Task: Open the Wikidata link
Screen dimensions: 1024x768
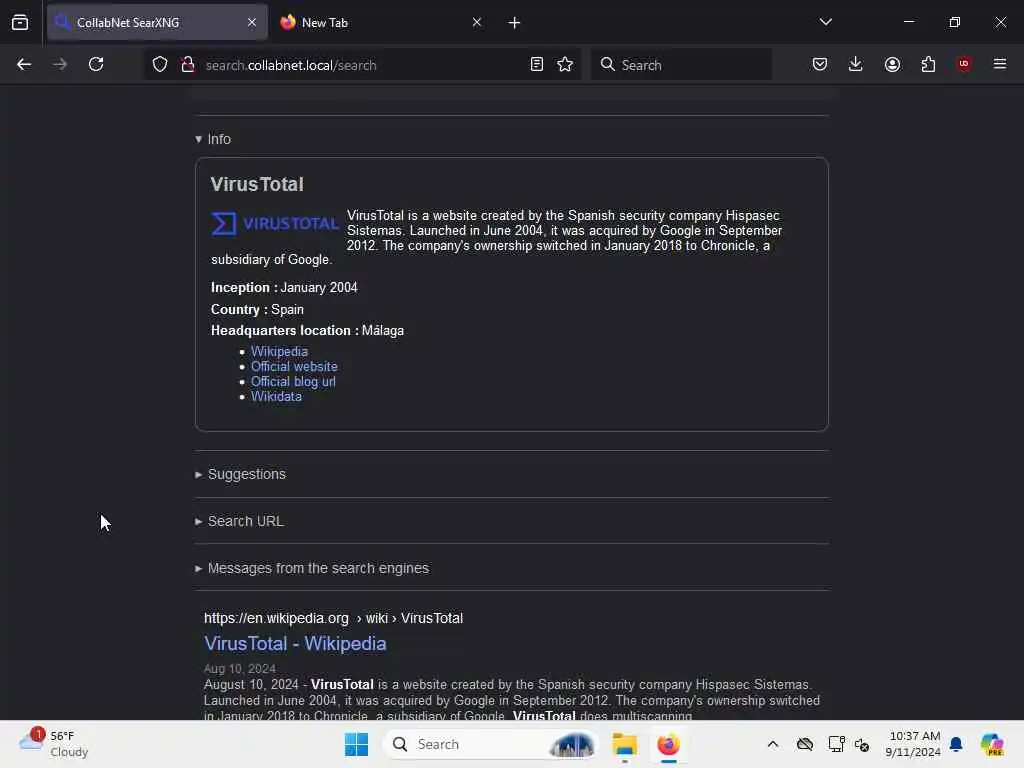Action: click(x=276, y=396)
